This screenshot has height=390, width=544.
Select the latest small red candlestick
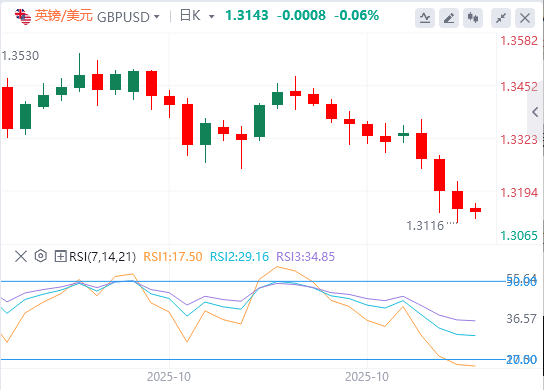(475, 210)
